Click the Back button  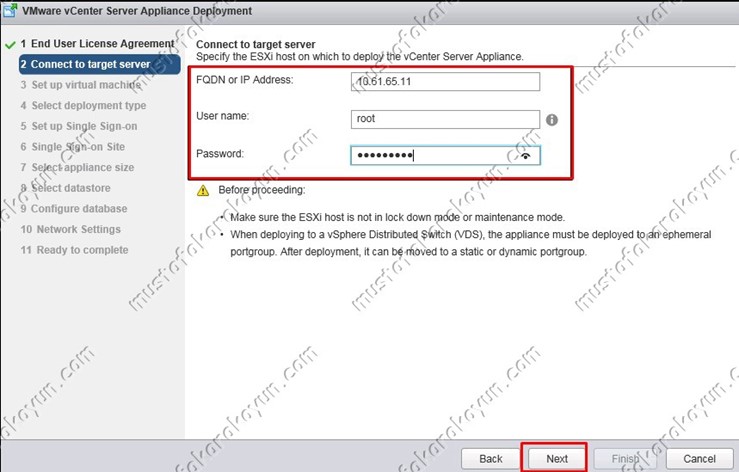coord(491,459)
